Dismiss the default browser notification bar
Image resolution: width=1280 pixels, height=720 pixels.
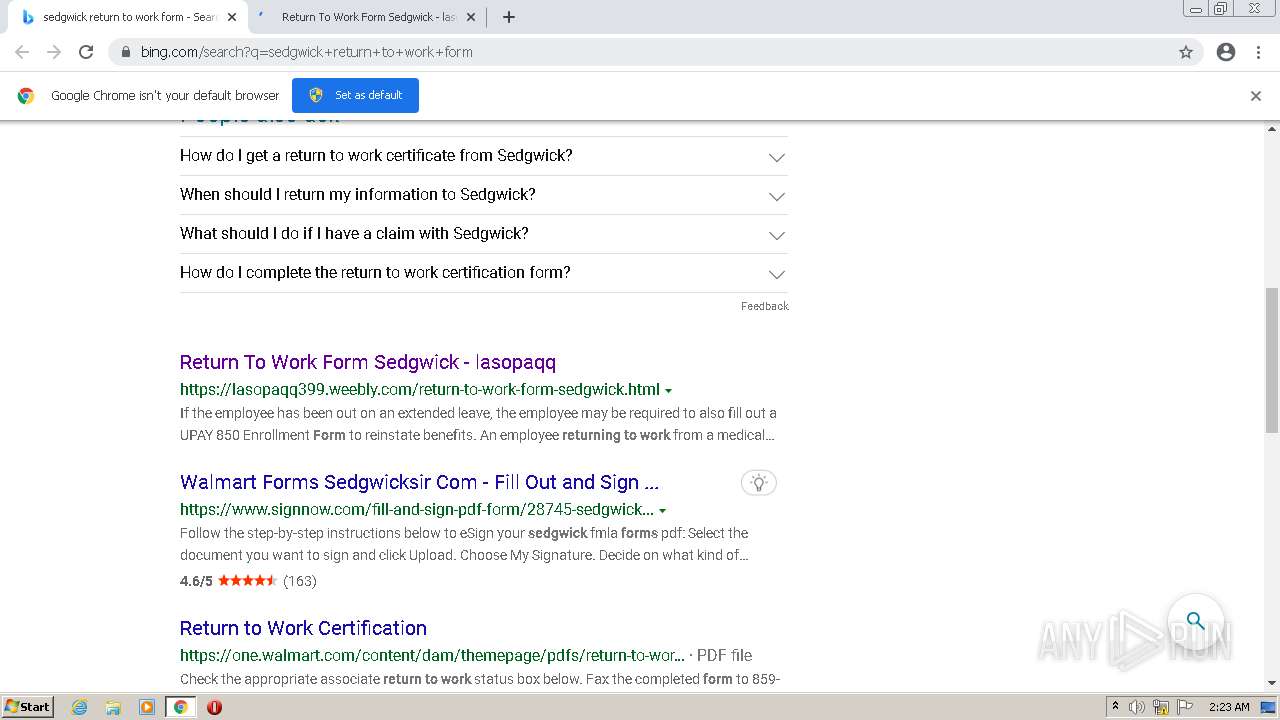(x=1256, y=96)
